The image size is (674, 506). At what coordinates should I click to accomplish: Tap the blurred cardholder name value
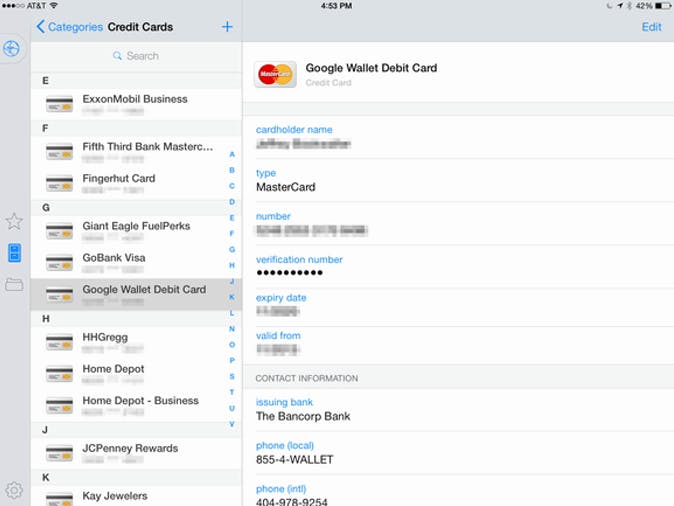(x=303, y=144)
